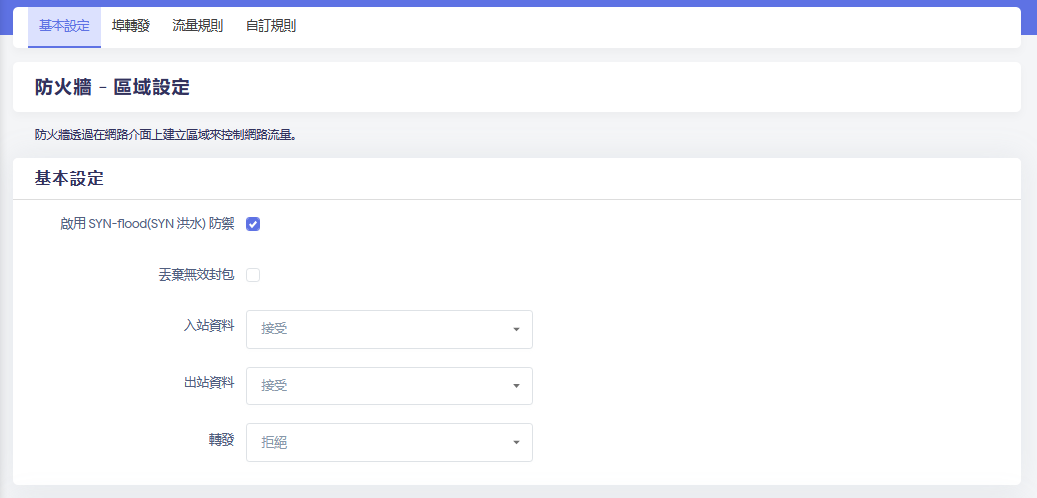
Task: Open the 埠轉發 tab
Action: click(x=131, y=26)
